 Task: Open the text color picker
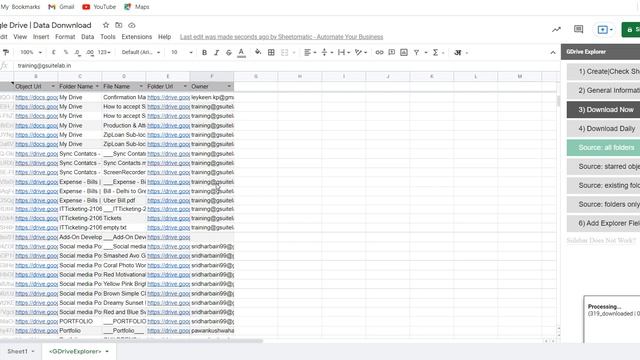click(241, 52)
